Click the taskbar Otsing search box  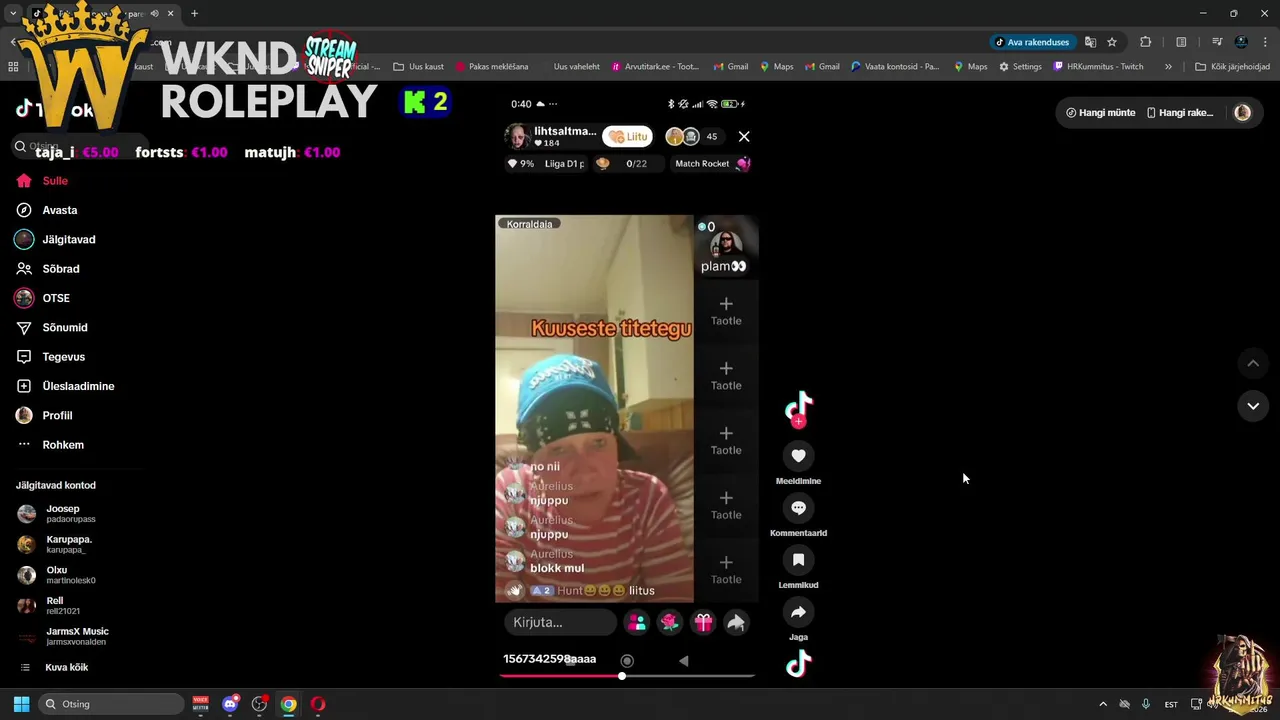tap(112, 704)
